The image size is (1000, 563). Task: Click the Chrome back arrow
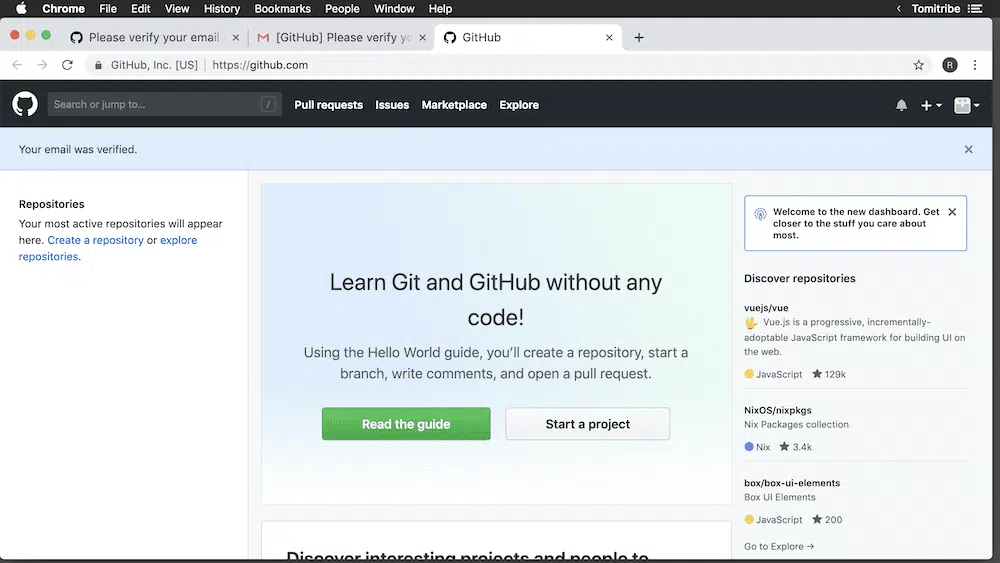pyautogui.click(x=17, y=65)
